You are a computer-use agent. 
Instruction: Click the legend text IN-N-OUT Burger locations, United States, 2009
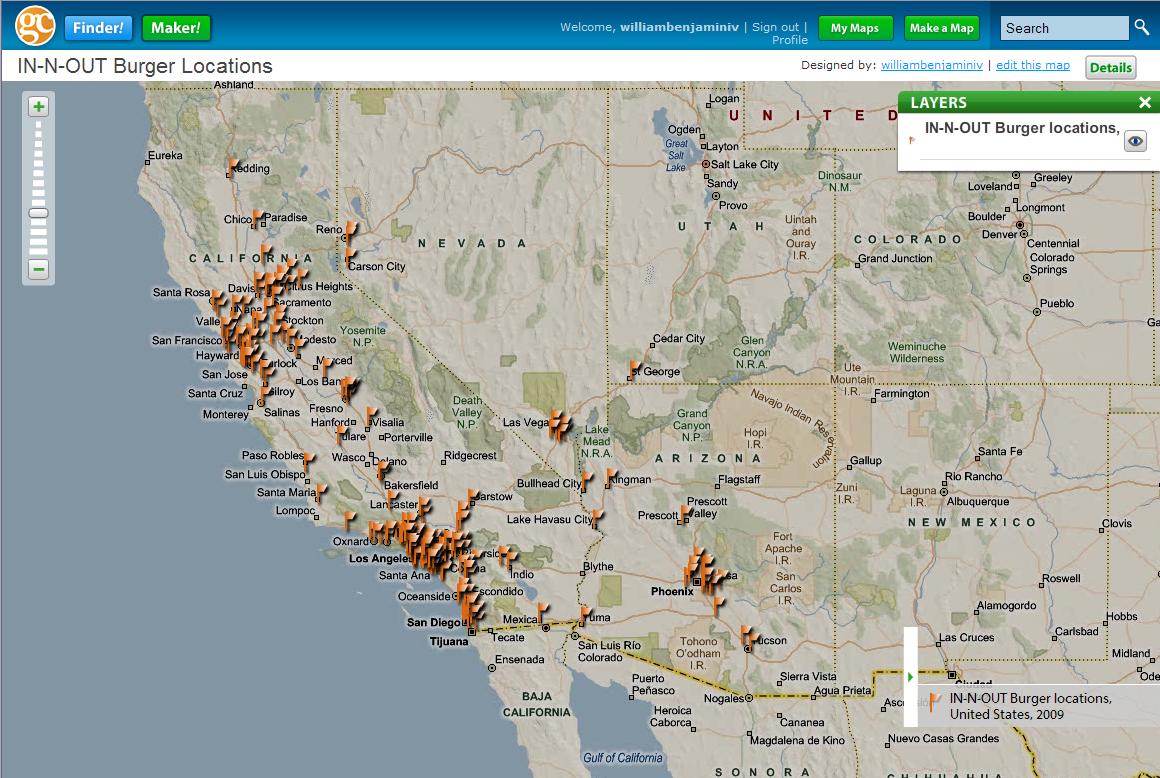tap(1031, 706)
